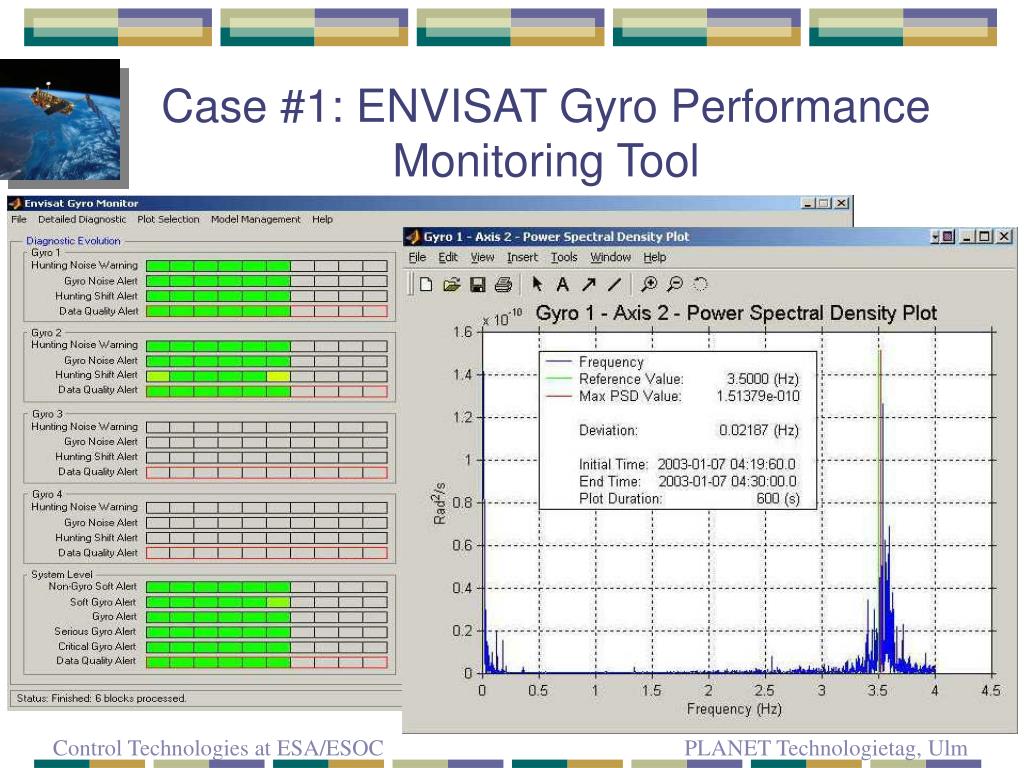This screenshot has height=768, width=1024.
Task: Open the Detailed Diagnostic menu
Action: 82,219
